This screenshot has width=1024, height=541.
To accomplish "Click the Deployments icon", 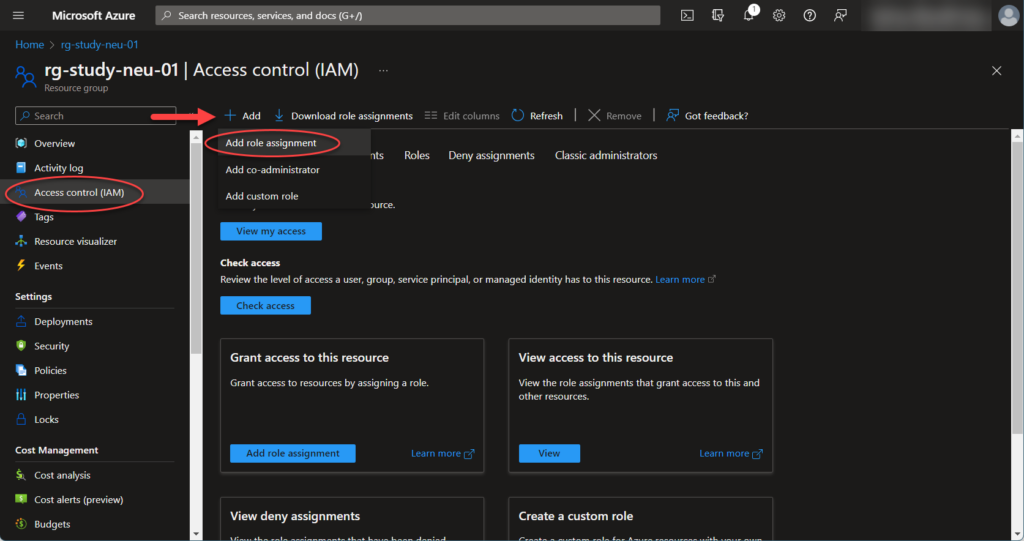I will click(21, 321).
